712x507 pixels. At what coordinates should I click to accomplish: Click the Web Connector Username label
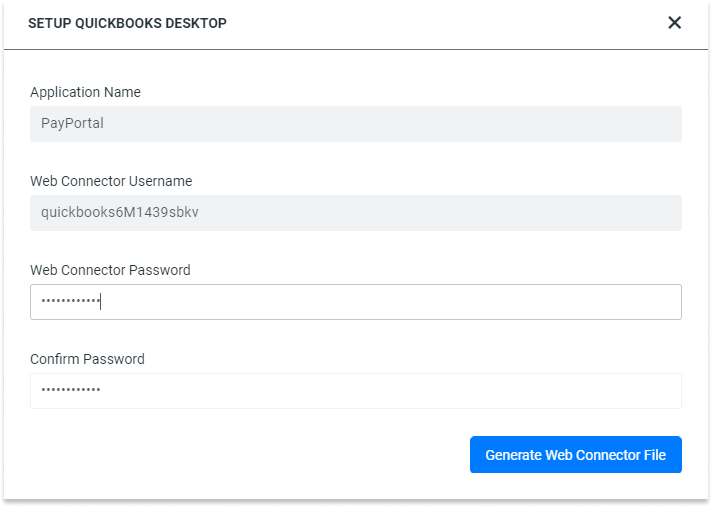[x=111, y=181]
